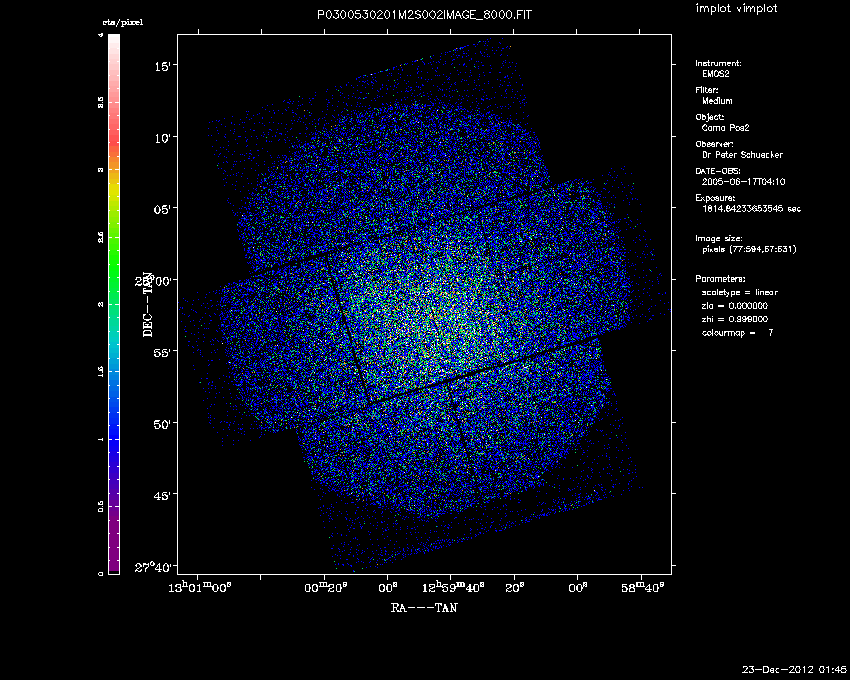Viewport: 850px width, 680px height.
Task: Click the 'colourmap = 7' parameter
Action: point(738,331)
